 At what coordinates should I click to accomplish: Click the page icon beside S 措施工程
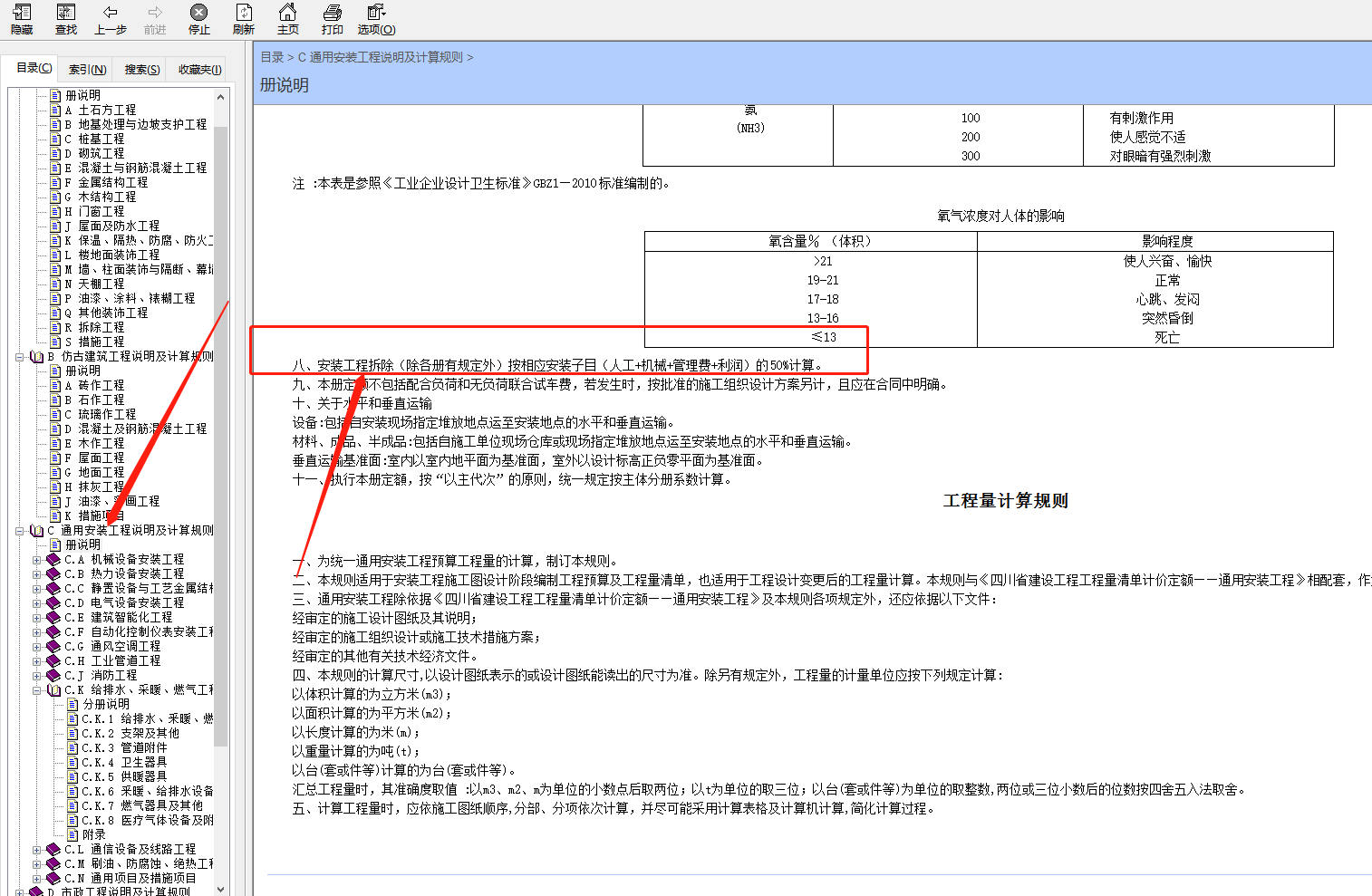tap(55, 342)
